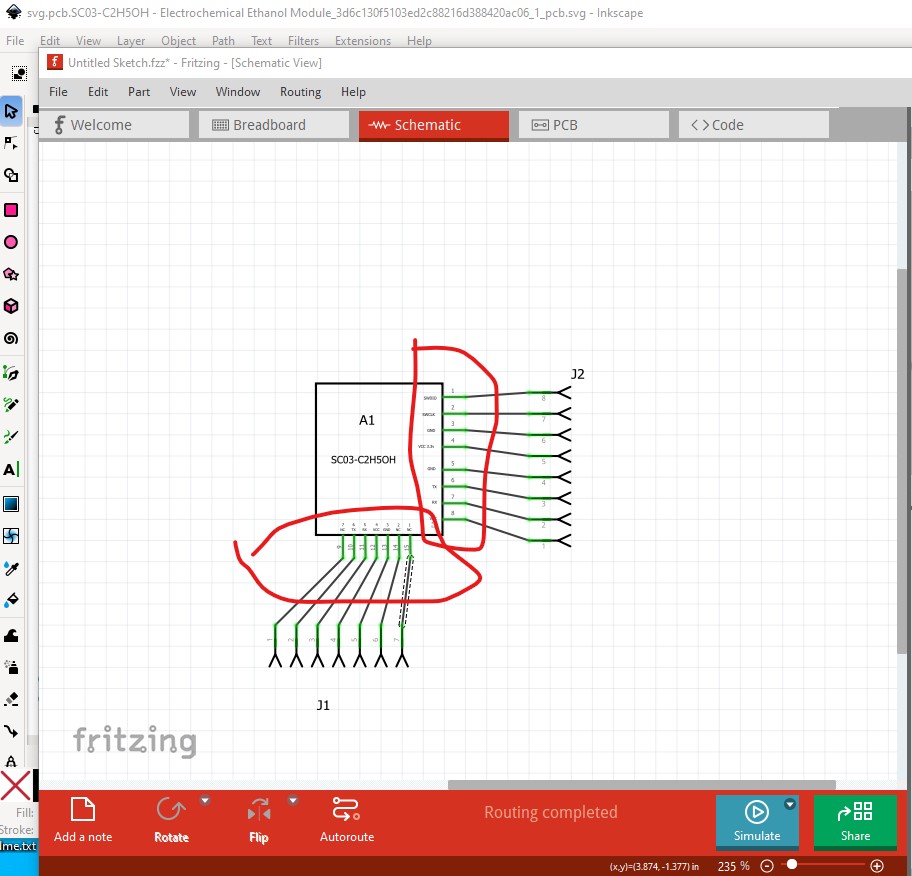Open Fritzing's File menu
912x876 pixels.
[x=58, y=92]
